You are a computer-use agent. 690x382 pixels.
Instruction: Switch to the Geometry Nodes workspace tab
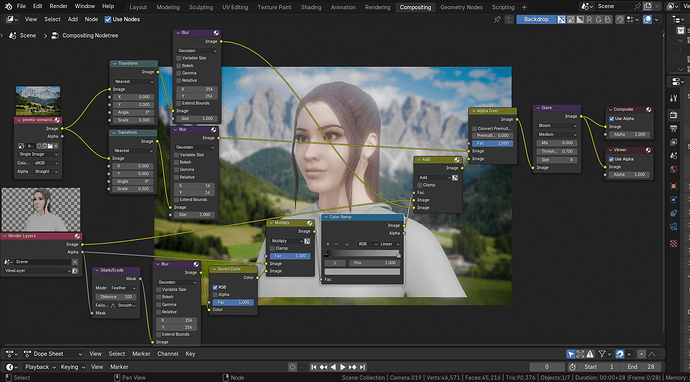click(461, 7)
